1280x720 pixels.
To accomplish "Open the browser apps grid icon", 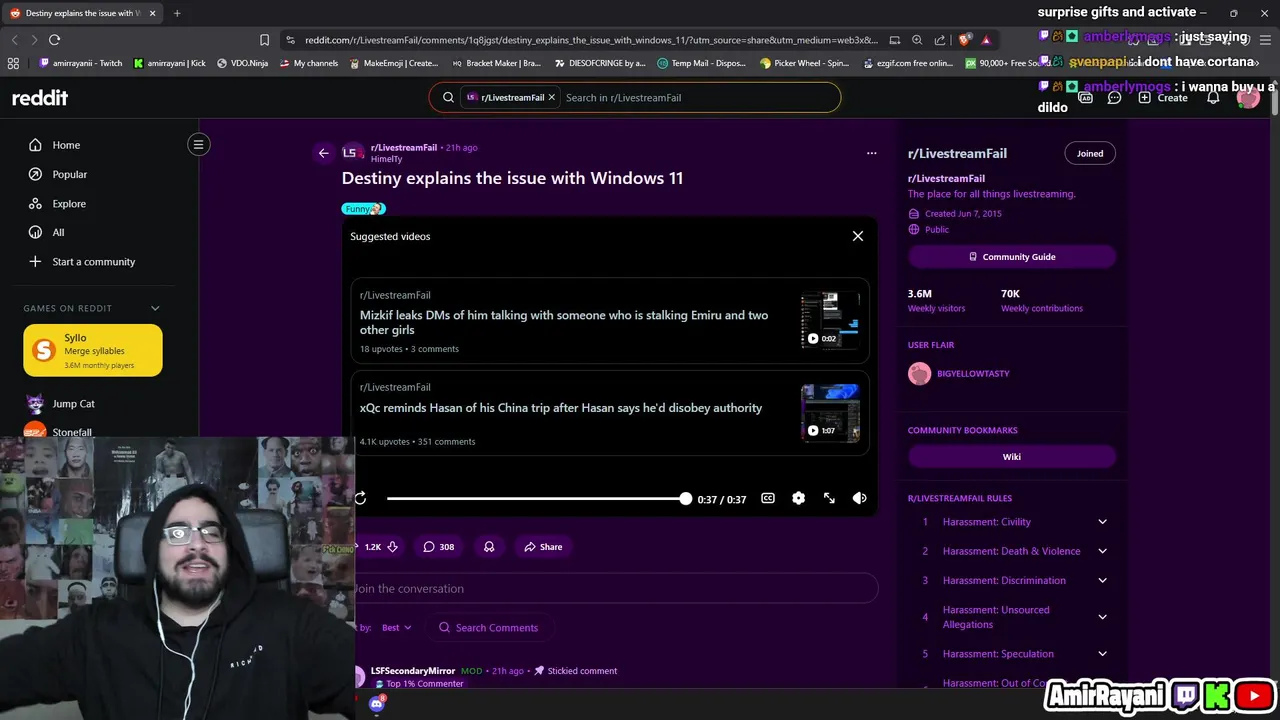I will click(13, 63).
